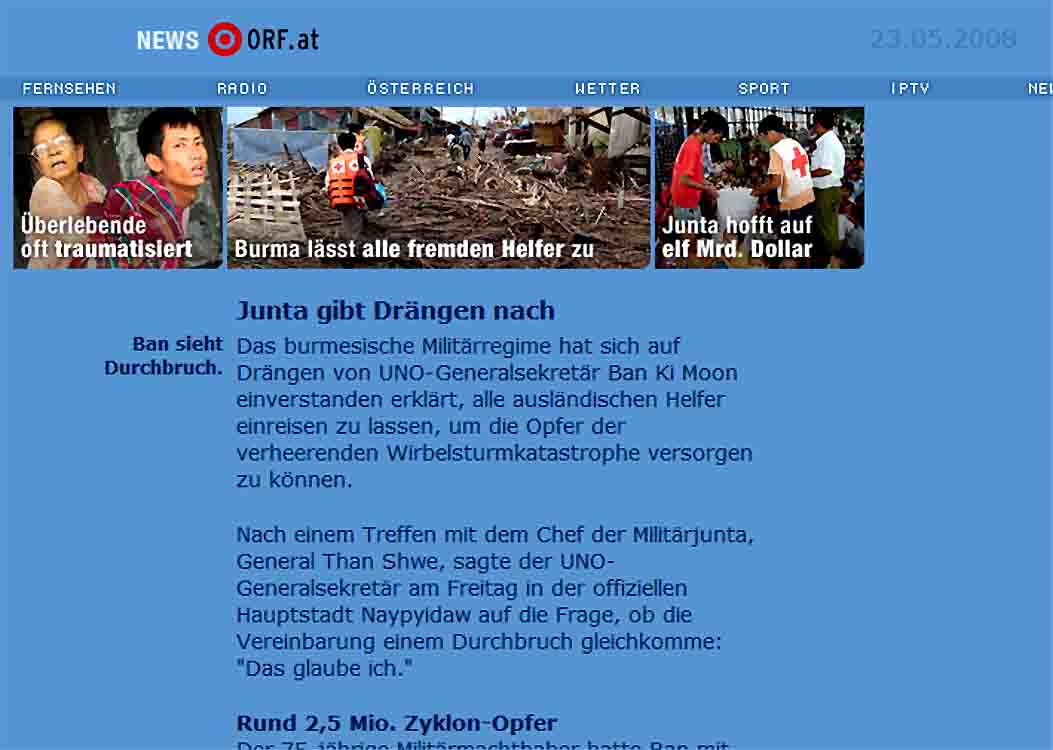
Task: Click the subheading 'Rund 2,5 Mio. Zyklon-Opfer'
Action: (x=396, y=722)
